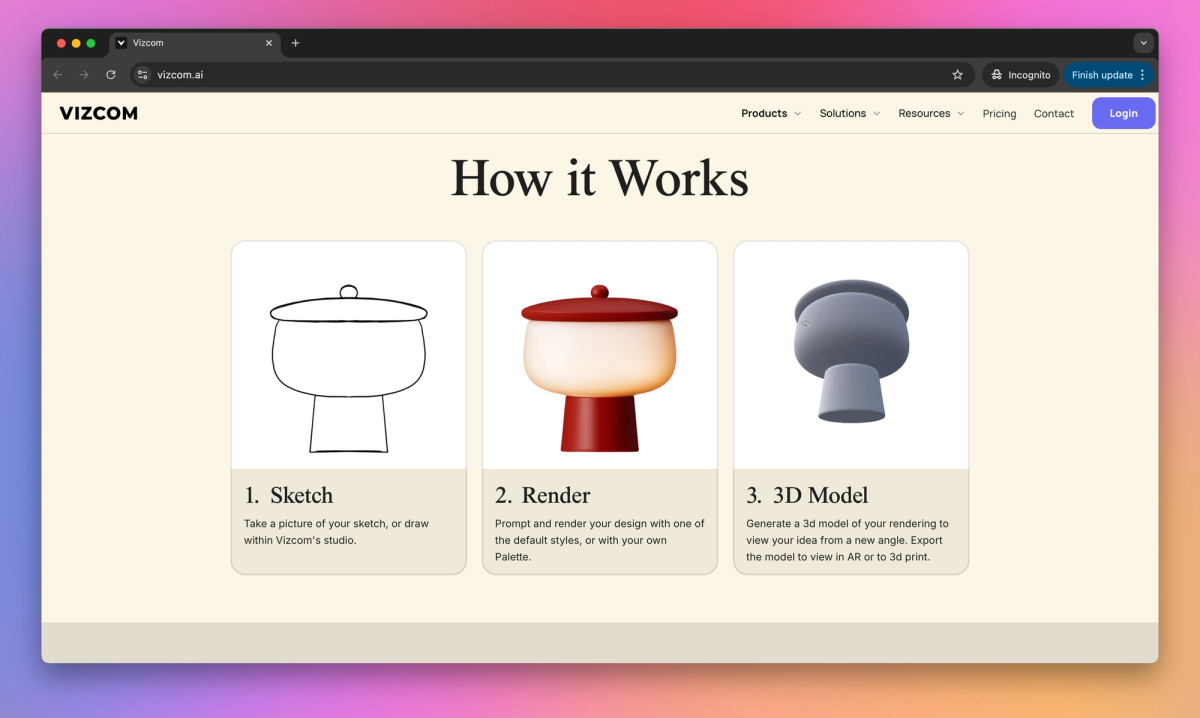Viewport: 1200px width, 718px height.
Task: Open the tab search dropdown arrow
Action: pos(1143,43)
